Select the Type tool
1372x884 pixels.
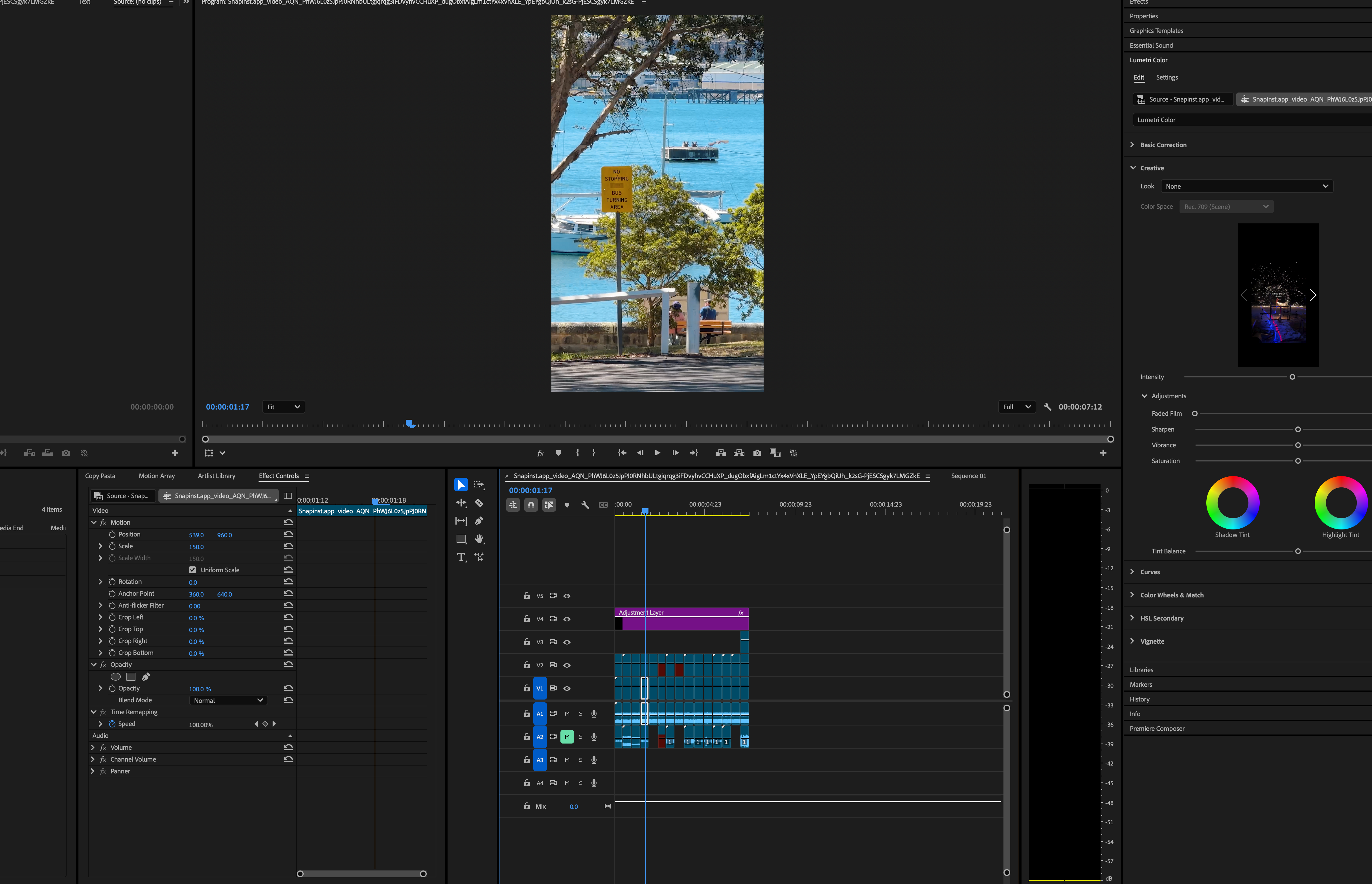point(461,557)
